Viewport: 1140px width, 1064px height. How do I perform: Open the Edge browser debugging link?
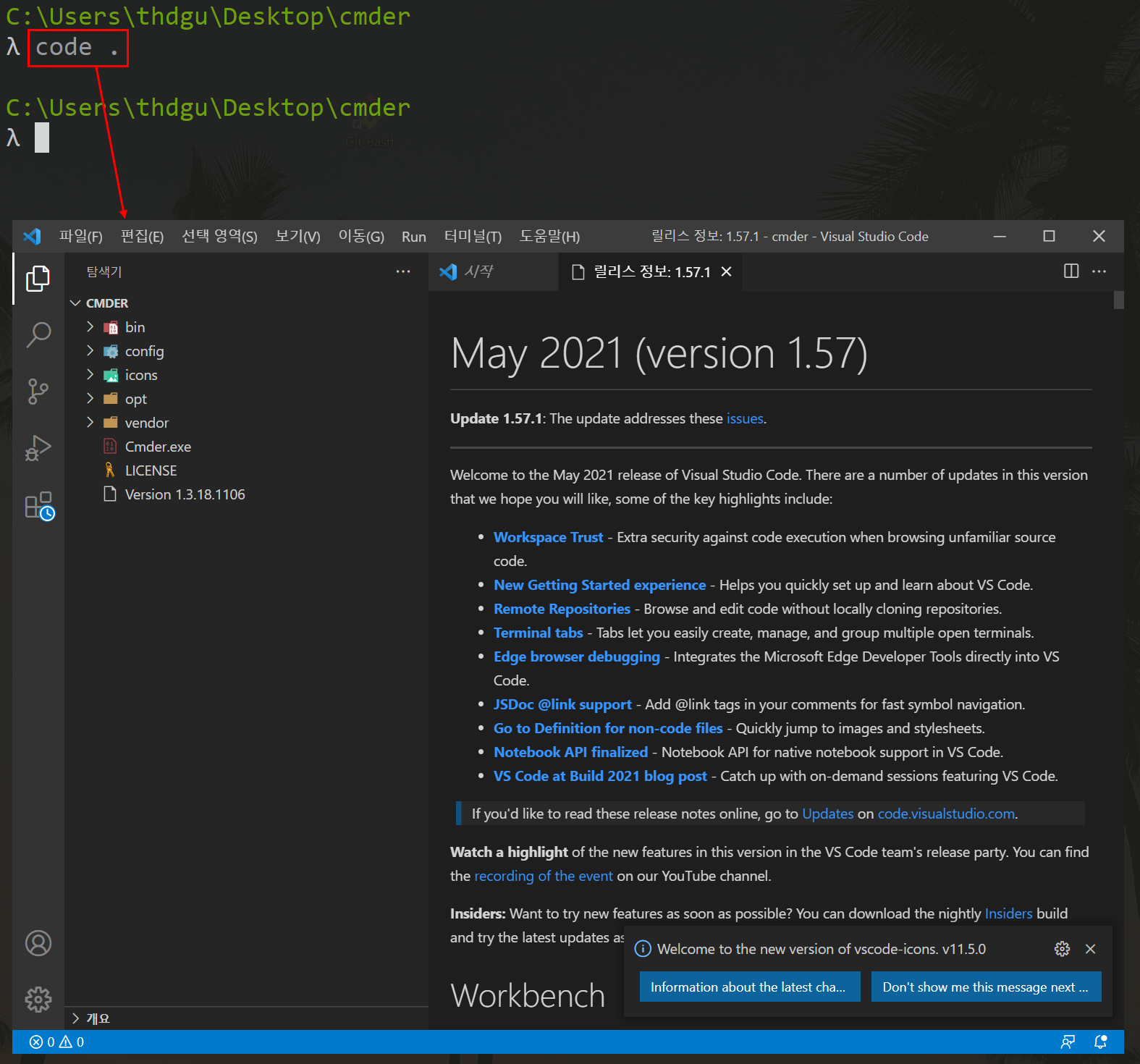(577, 656)
